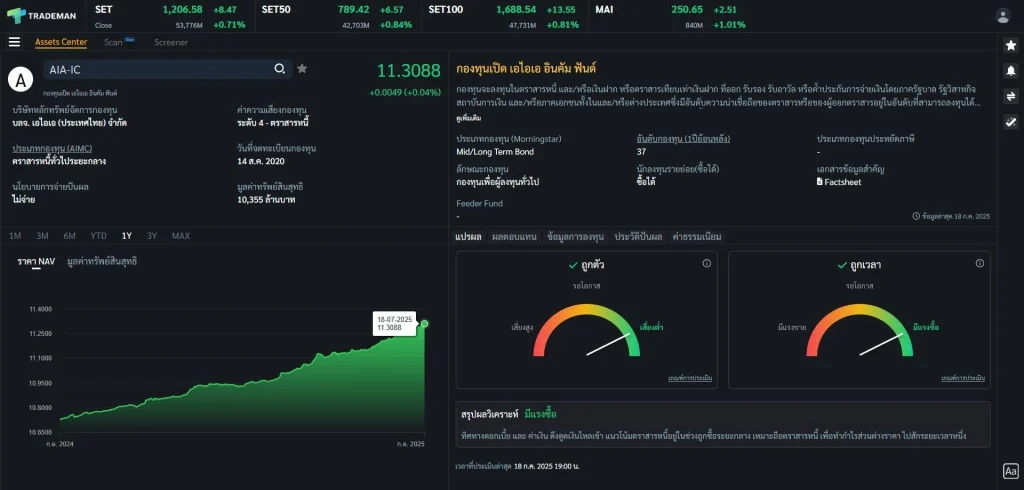This screenshot has height=490, width=1024.
Task: Select the ประวัติปันผล tab
Action: click(638, 237)
